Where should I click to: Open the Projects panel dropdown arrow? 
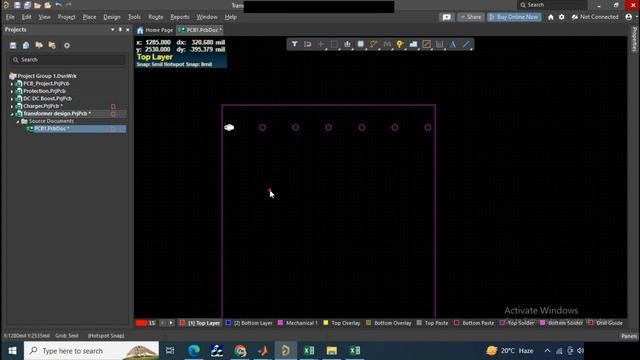112,29
